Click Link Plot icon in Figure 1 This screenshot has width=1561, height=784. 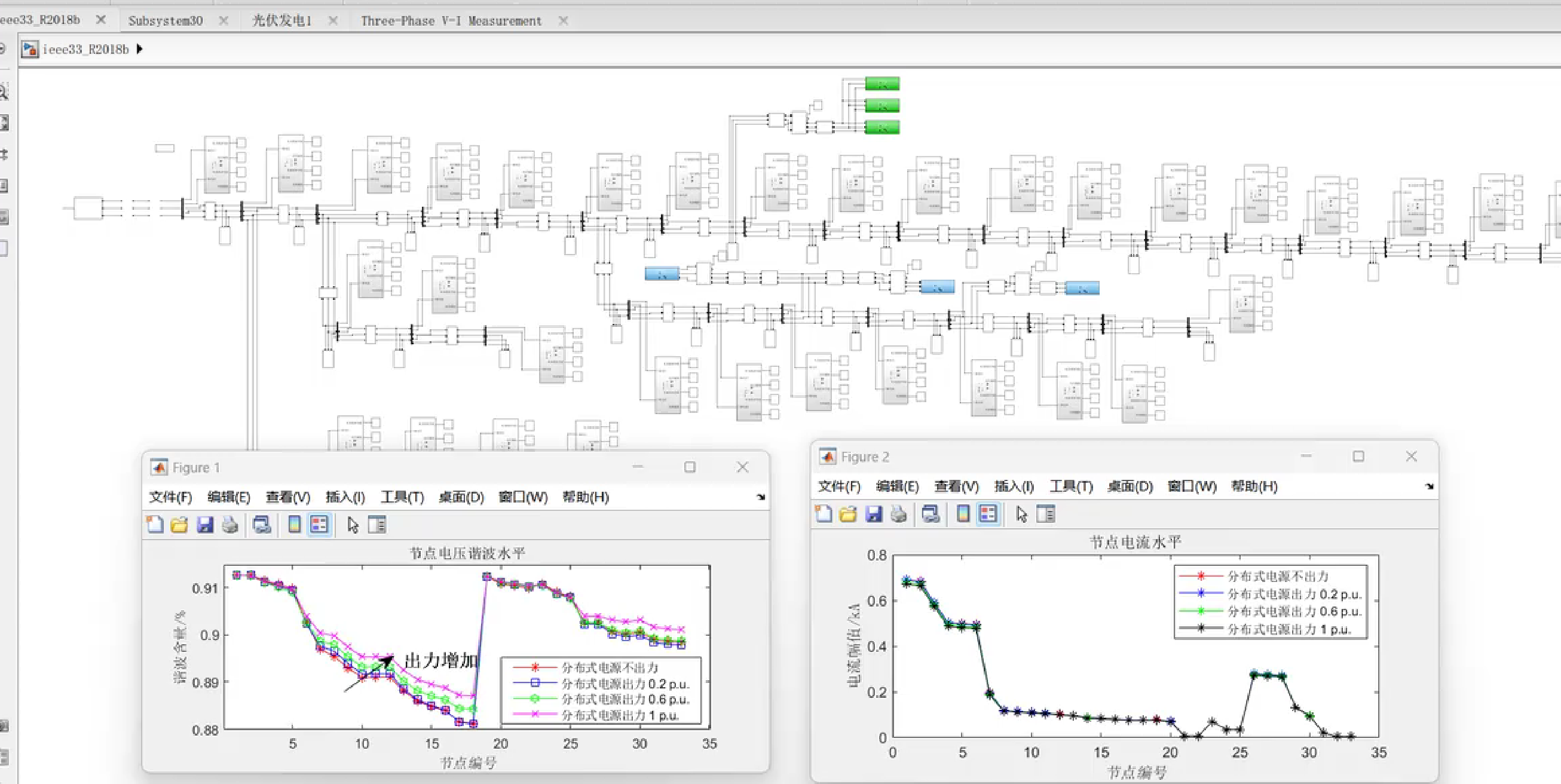point(262,525)
